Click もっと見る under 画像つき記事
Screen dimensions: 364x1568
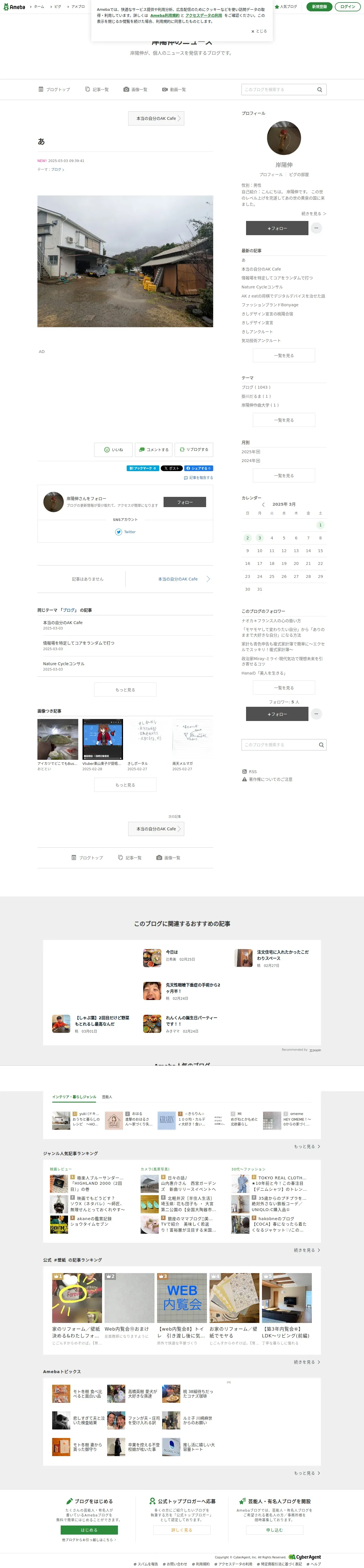(x=125, y=785)
